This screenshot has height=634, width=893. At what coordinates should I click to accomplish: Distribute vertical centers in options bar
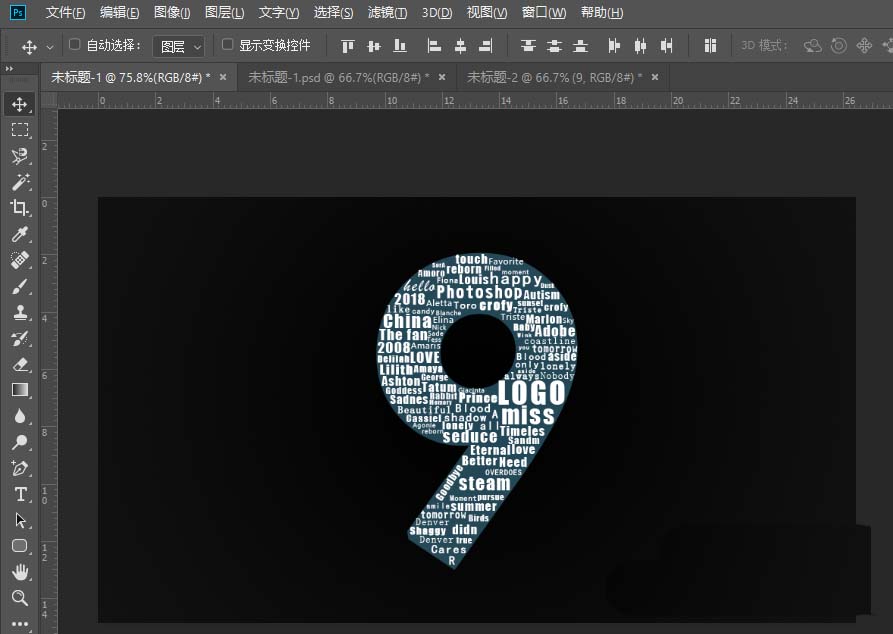tap(554, 46)
